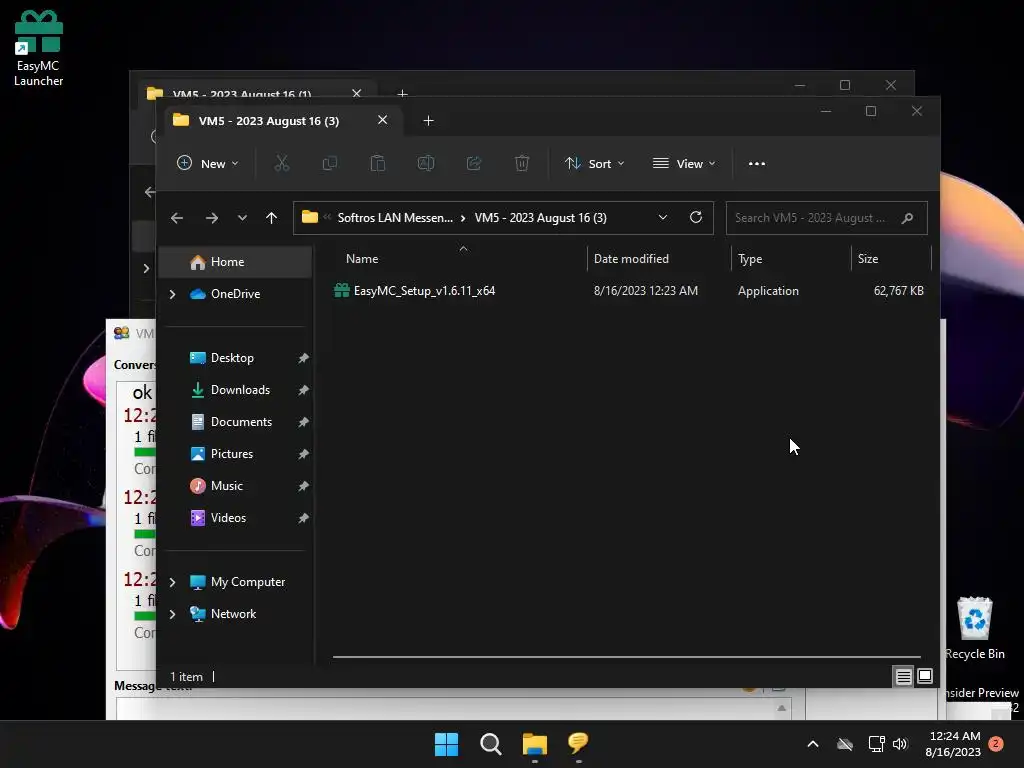Expand the OneDrive tree node
The height and width of the screenshot is (768, 1024).
pyautogui.click(x=172, y=295)
